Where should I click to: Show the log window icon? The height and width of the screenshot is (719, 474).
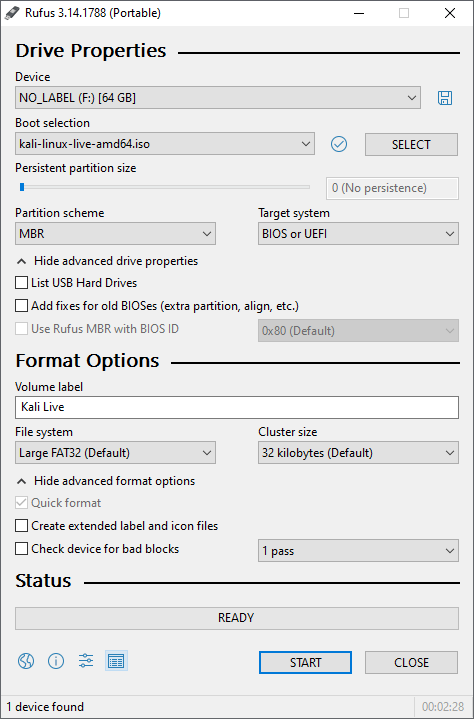[116, 661]
